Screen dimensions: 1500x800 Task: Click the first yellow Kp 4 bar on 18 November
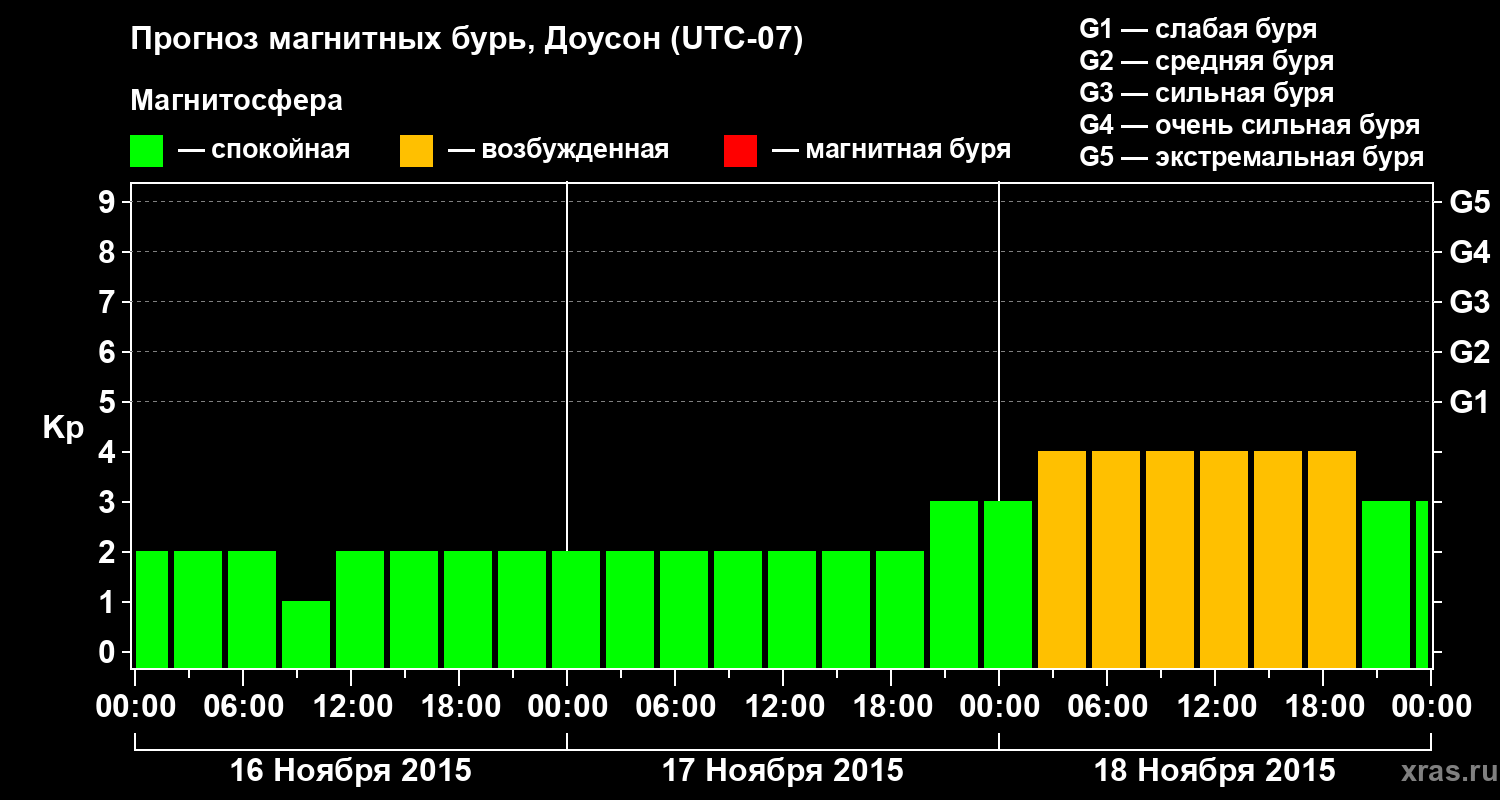click(1062, 559)
